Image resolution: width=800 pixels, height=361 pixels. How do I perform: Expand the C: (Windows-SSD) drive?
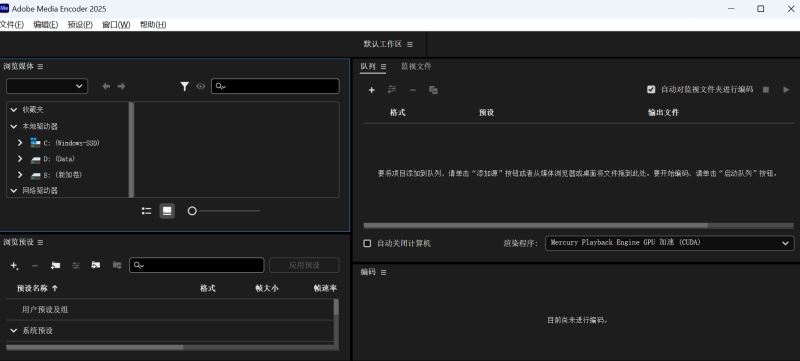(x=20, y=143)
